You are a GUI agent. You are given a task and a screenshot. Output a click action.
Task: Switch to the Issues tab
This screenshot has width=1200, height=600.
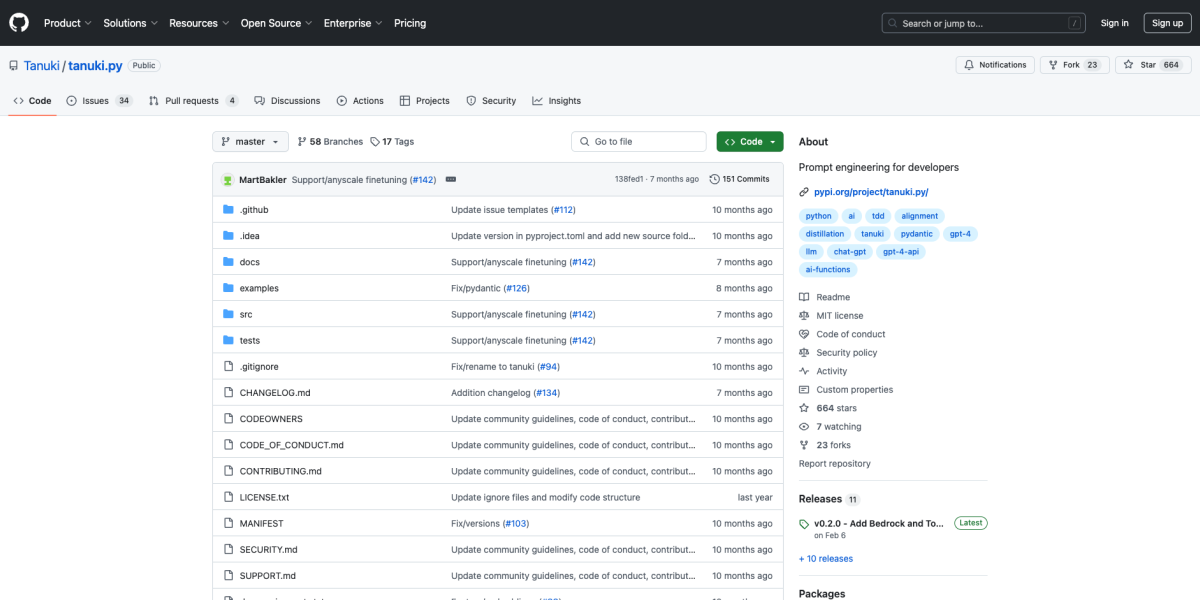[x=98, y=101]
